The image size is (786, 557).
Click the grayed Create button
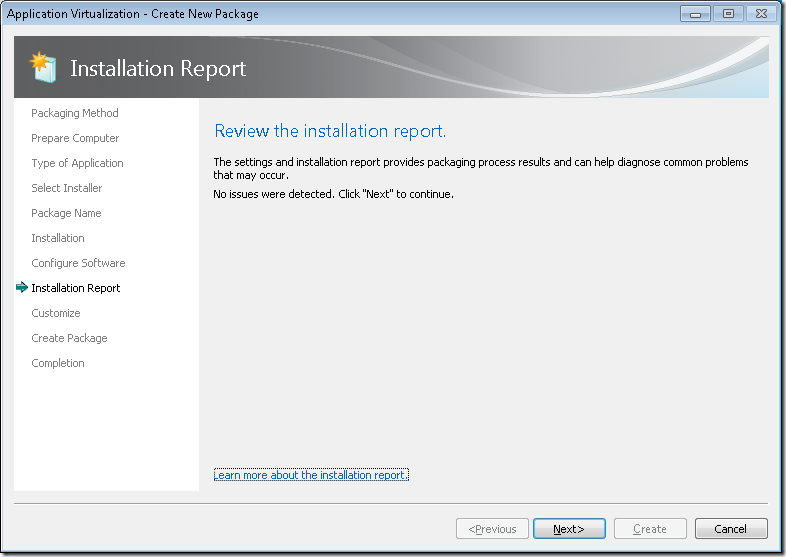[x=650, y=528]
